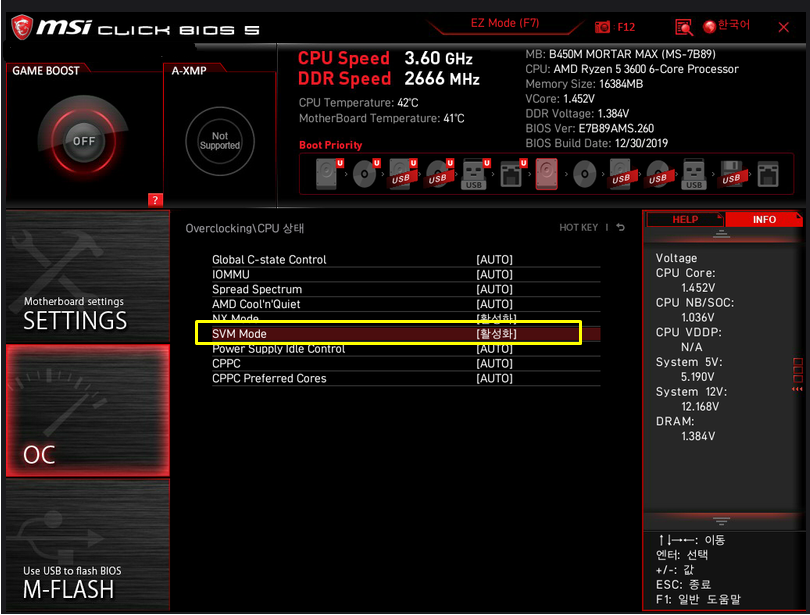Select the SVM Mode setting name
The image size is (810, 615).
[239, 334]
